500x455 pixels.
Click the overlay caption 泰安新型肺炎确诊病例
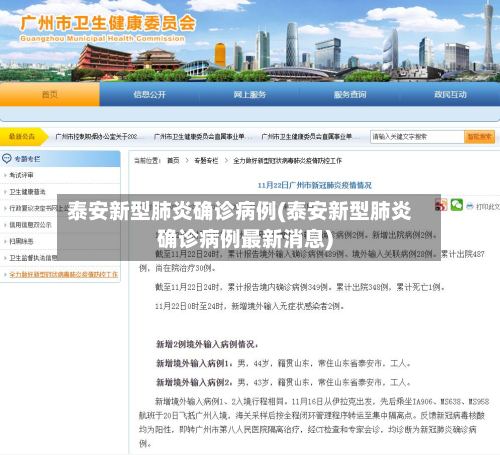tap(239, 224)
